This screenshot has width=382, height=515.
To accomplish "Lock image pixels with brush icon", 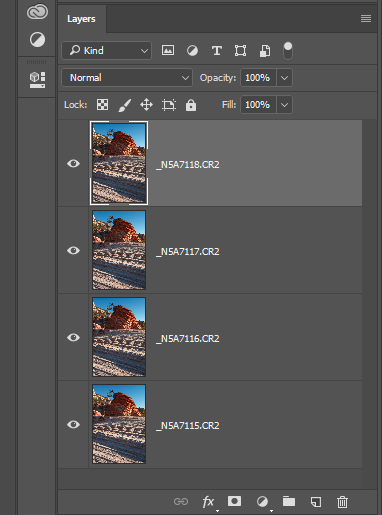I will 125,105.
